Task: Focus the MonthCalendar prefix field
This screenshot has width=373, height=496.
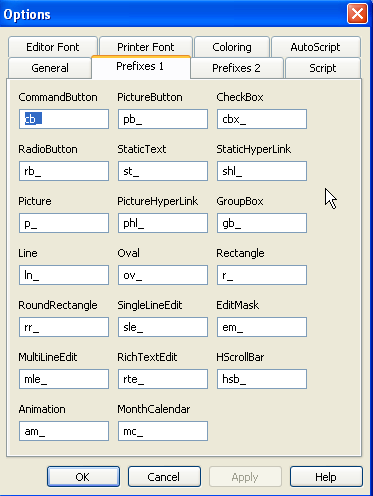Action: tap(163, 431)
